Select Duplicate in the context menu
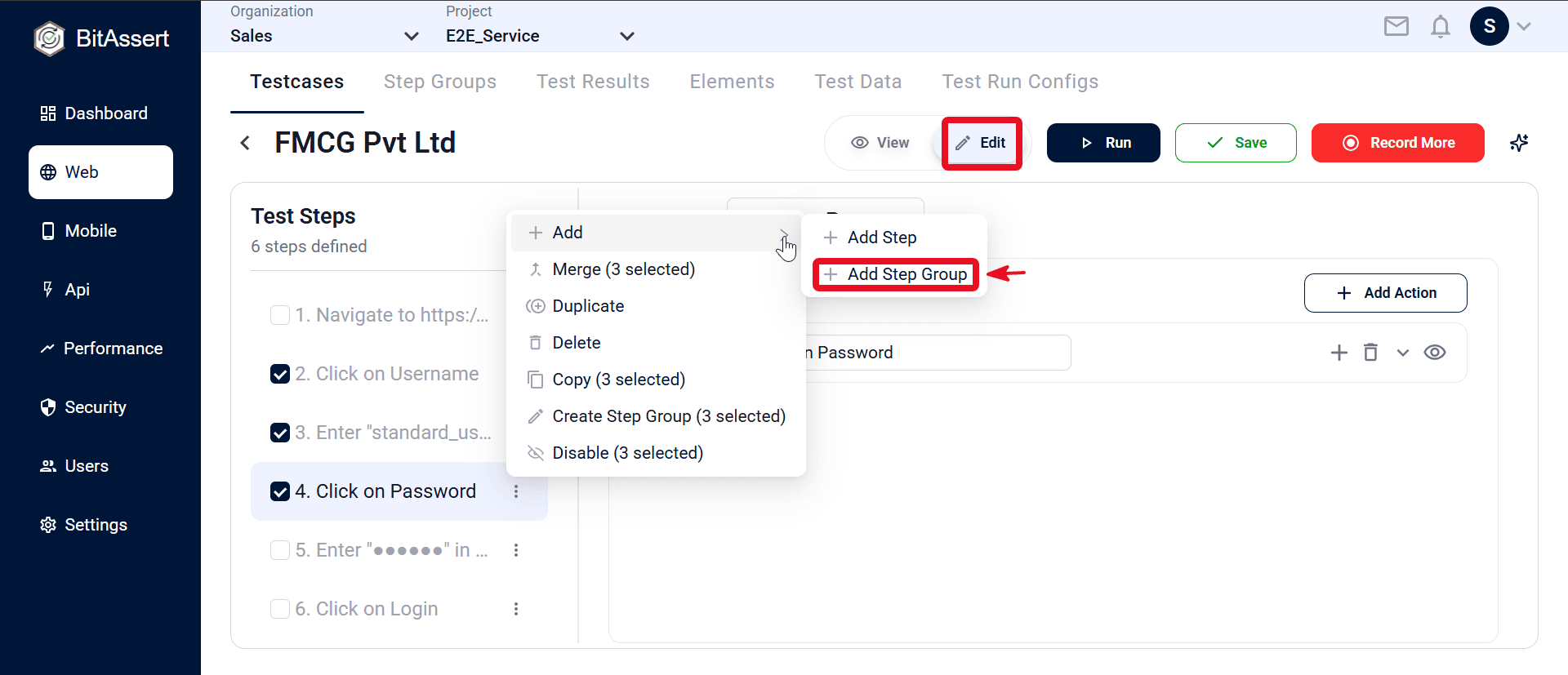Viewport: 1568px width, 675px height. pos(656,306)
